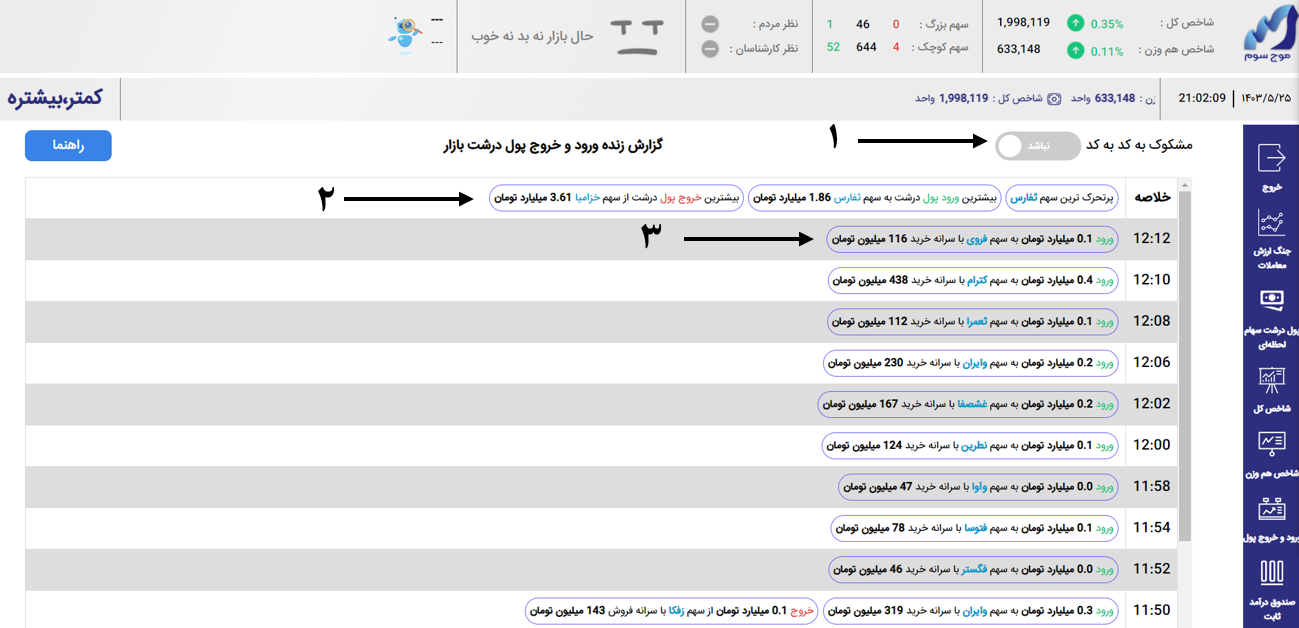Click the کمتر،بیشتره title text
This screenshot has width=1299, height=628.
[x=56, y=98]
